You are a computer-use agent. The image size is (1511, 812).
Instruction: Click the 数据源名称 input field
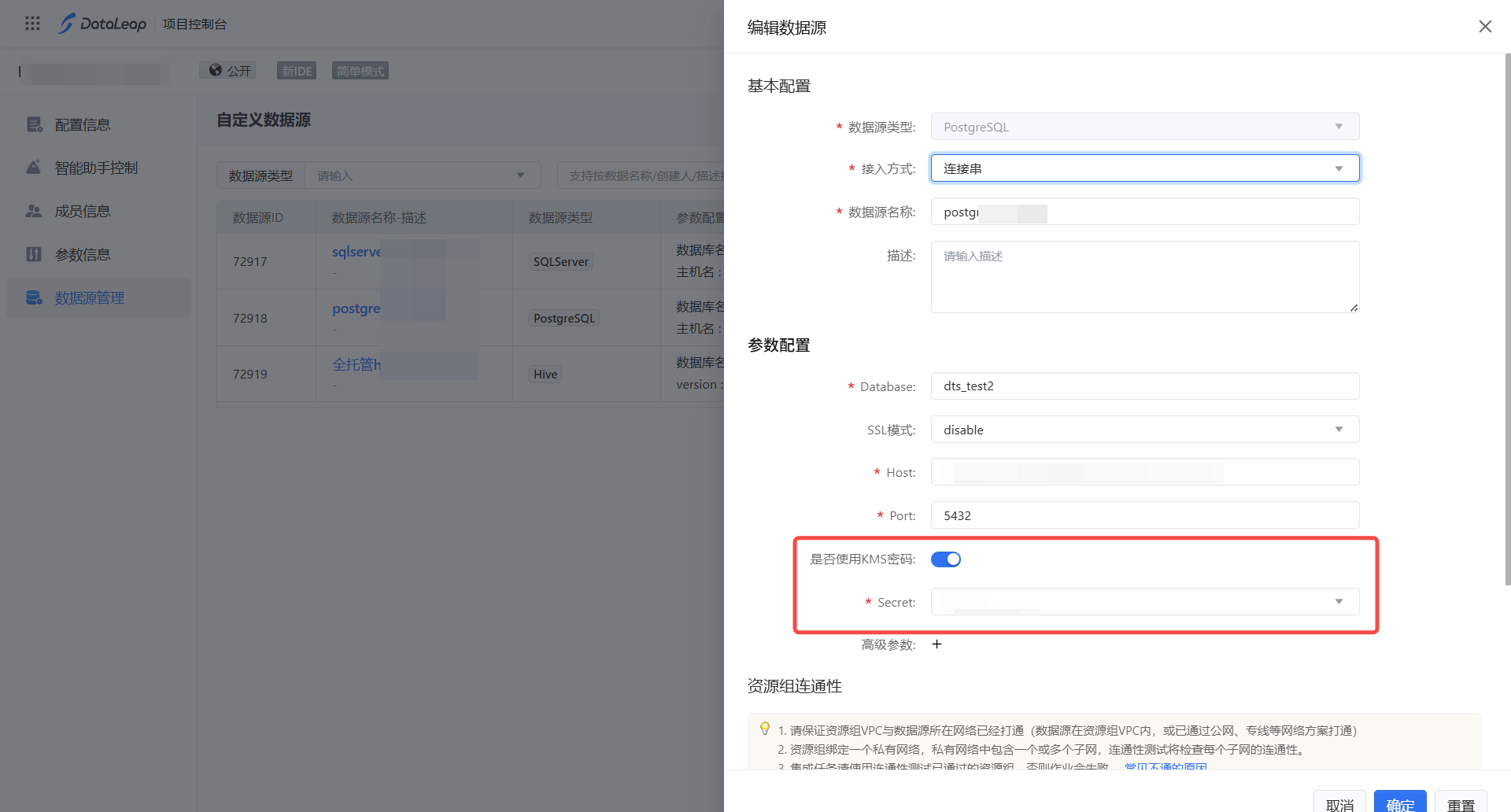tap(1145, 212)
